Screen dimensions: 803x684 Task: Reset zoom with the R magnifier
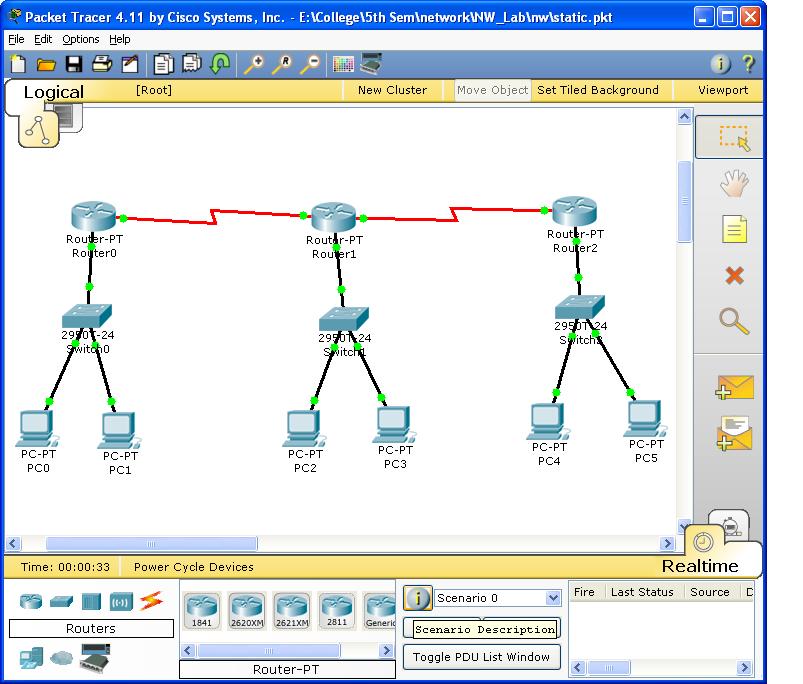[x=282, y=65]
